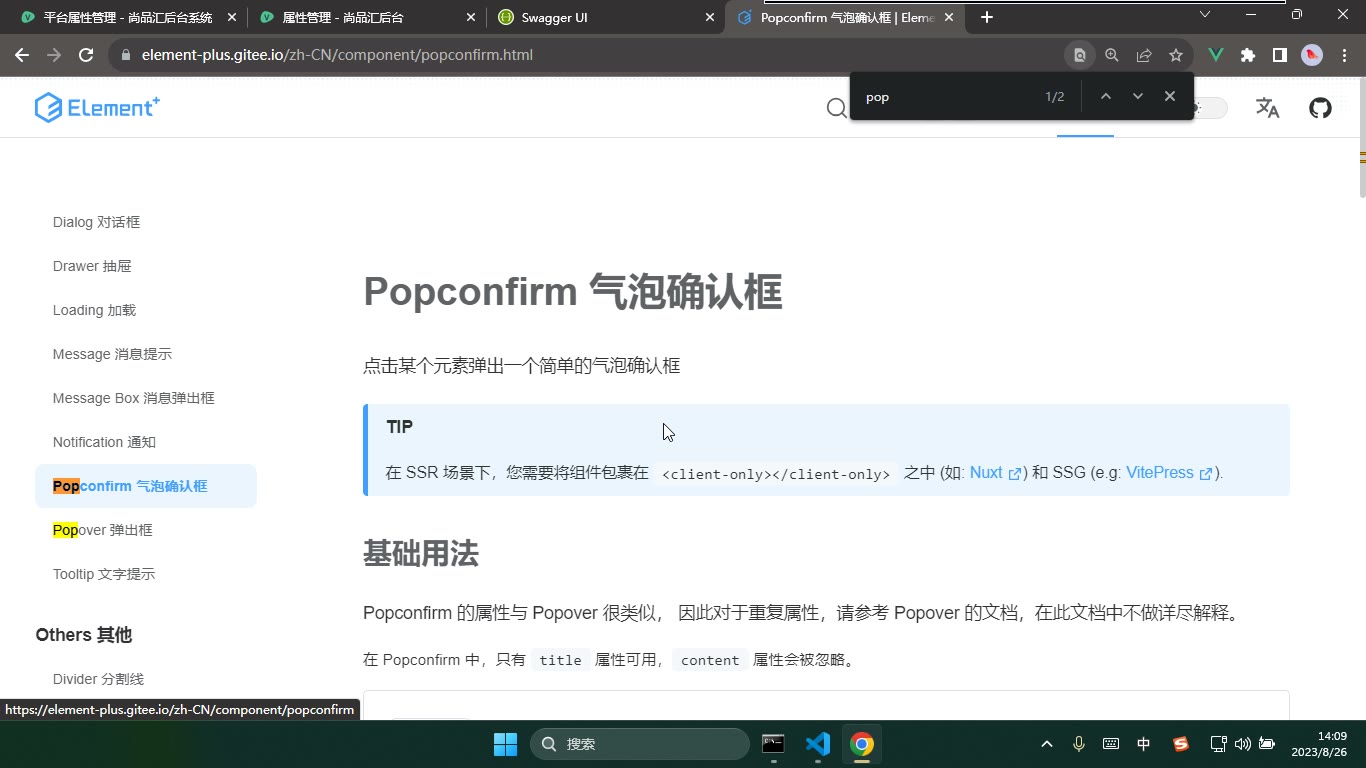
Task: Click the find-in-page input containing "pop"
Action: pos(948,97)
